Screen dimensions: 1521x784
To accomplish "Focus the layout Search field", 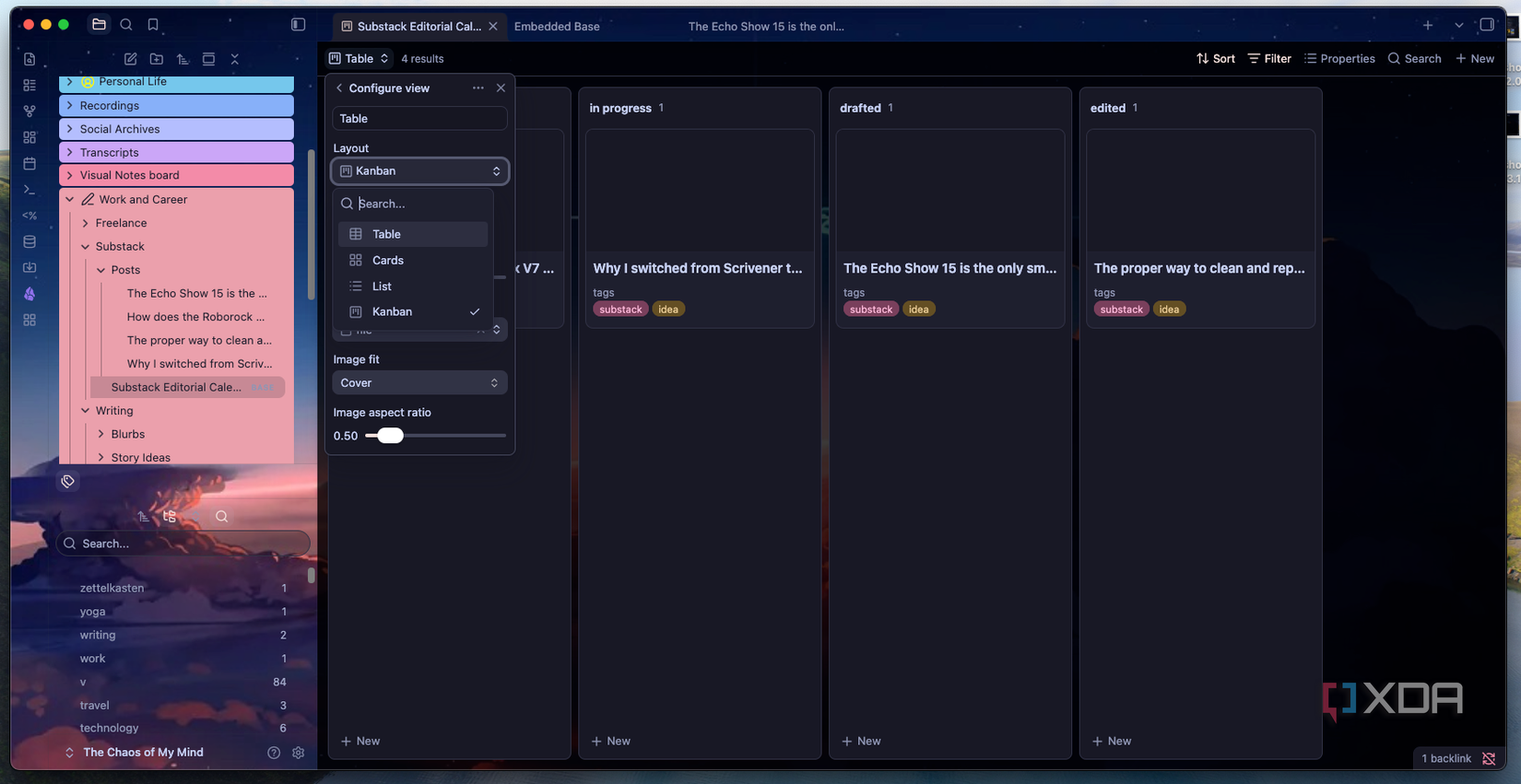I will (x=413, y=204).
